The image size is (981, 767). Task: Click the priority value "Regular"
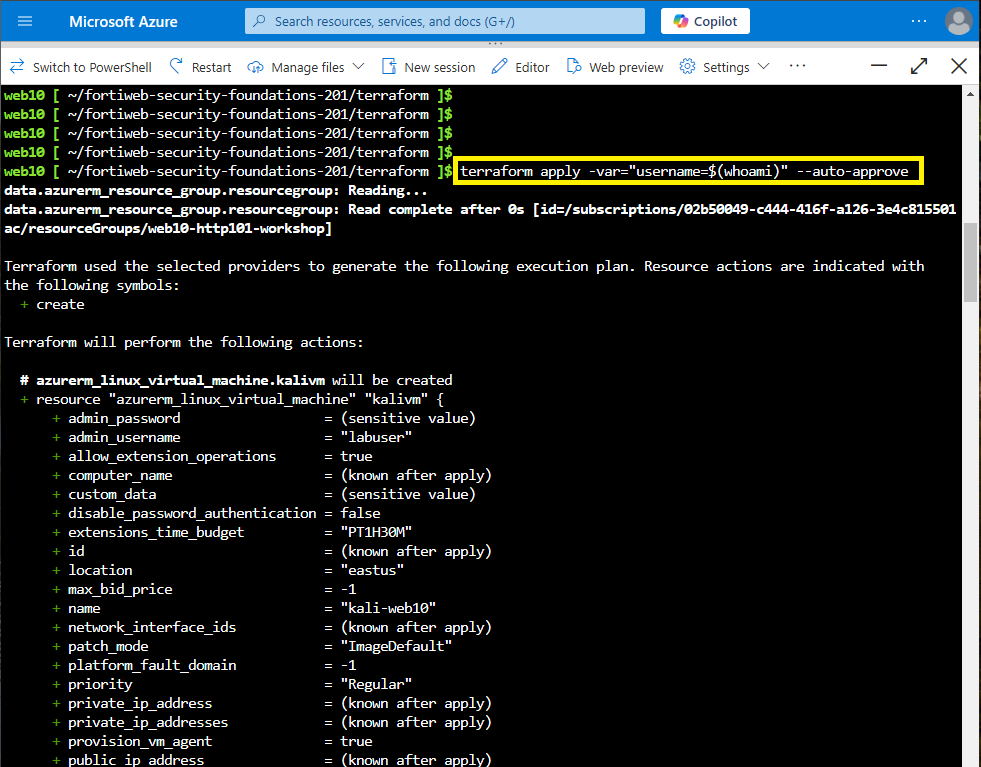click(x=376, y=684)
